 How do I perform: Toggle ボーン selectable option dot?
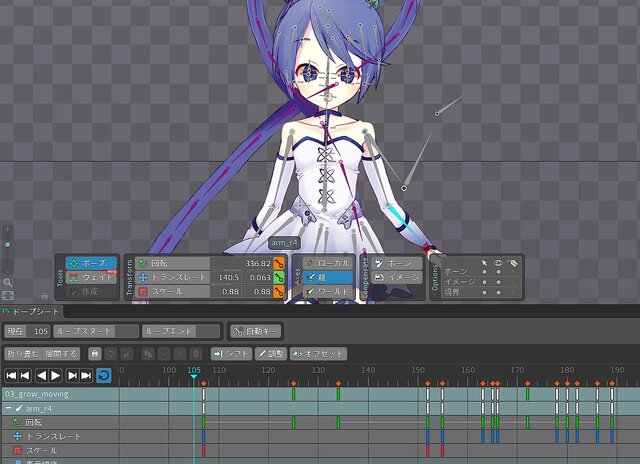pyautogui.click(x=484, y=272)
